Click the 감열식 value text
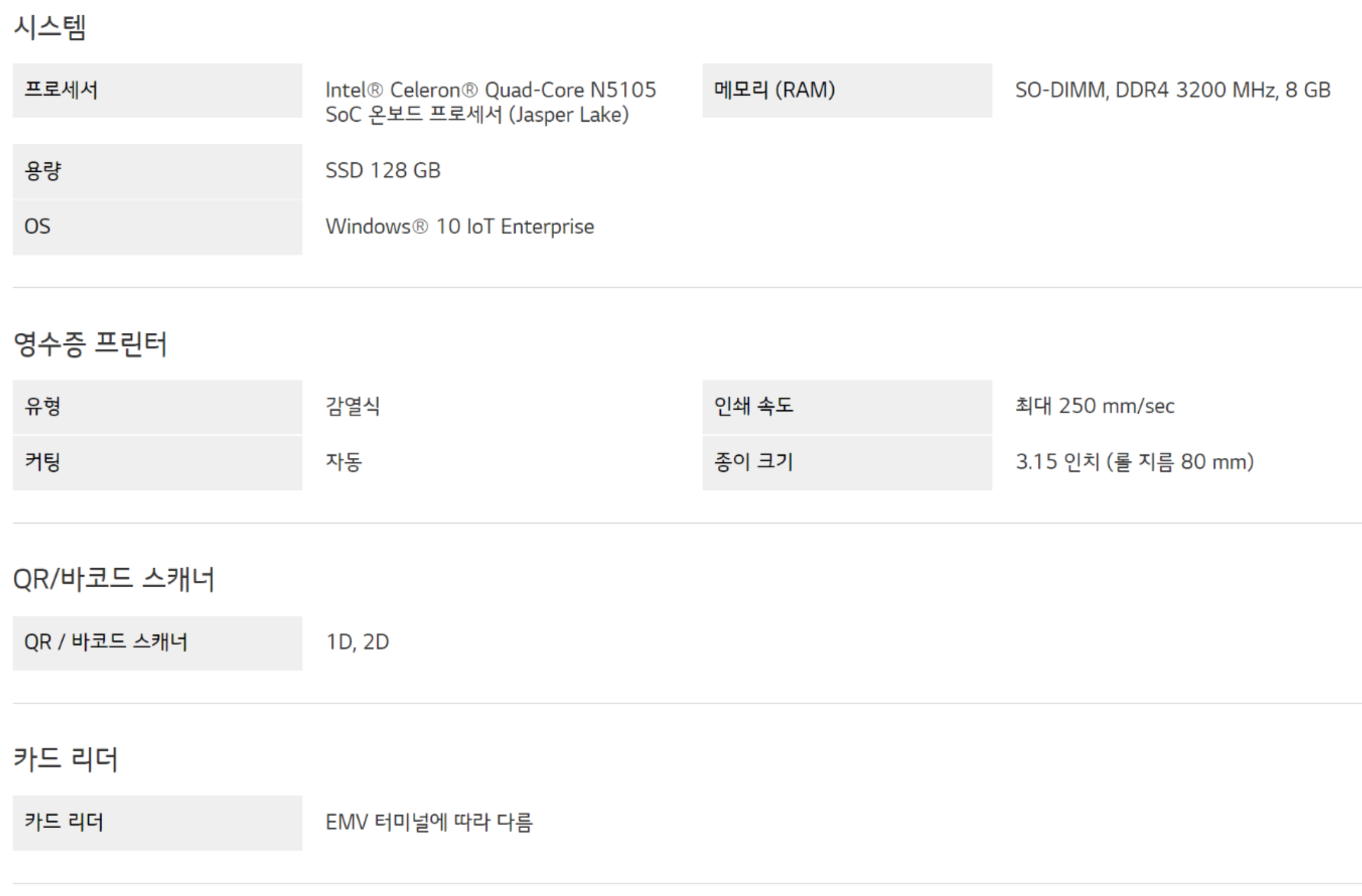 [x=353, y=406]
